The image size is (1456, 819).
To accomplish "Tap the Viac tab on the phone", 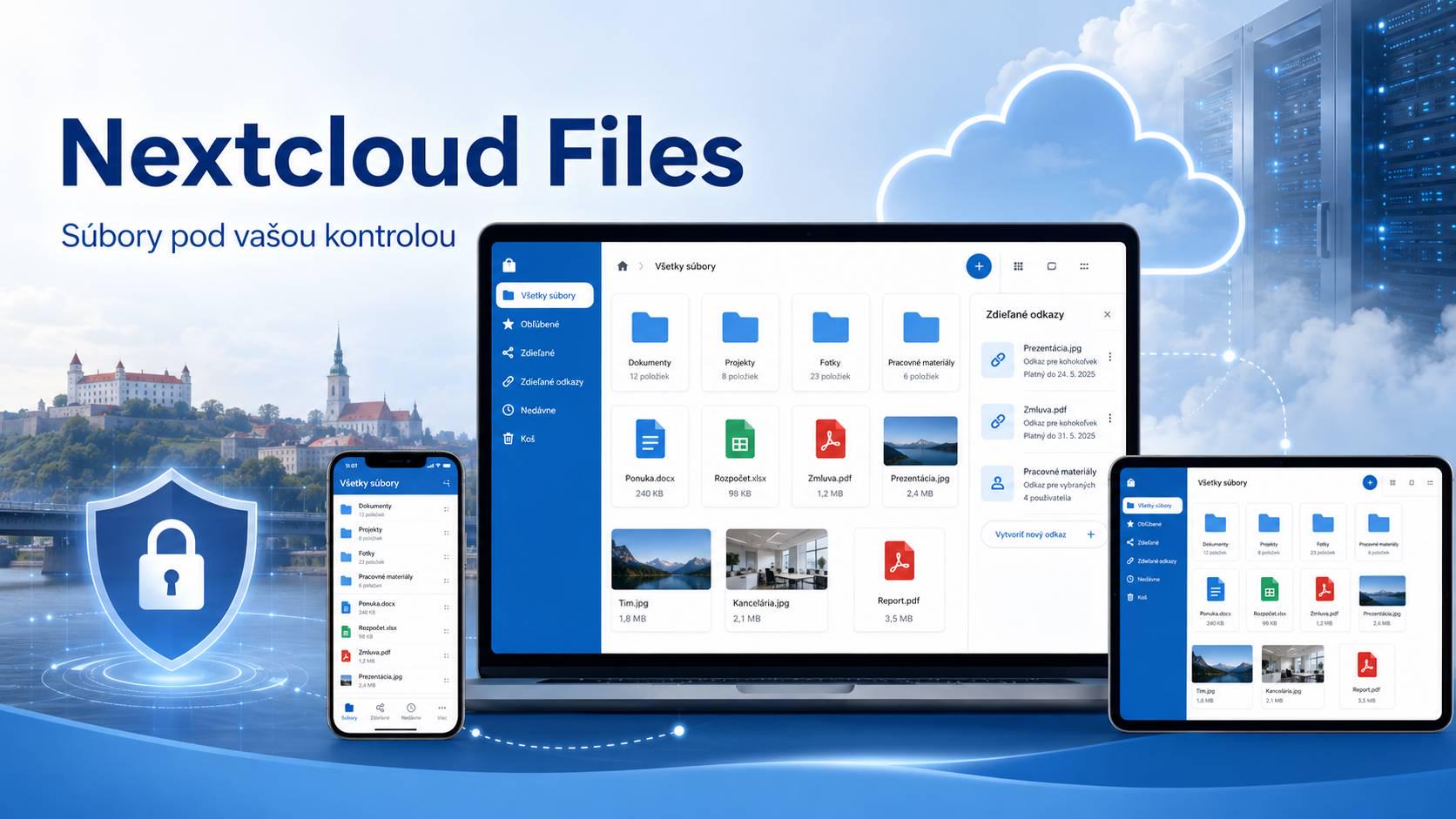I will coord(442,711).
